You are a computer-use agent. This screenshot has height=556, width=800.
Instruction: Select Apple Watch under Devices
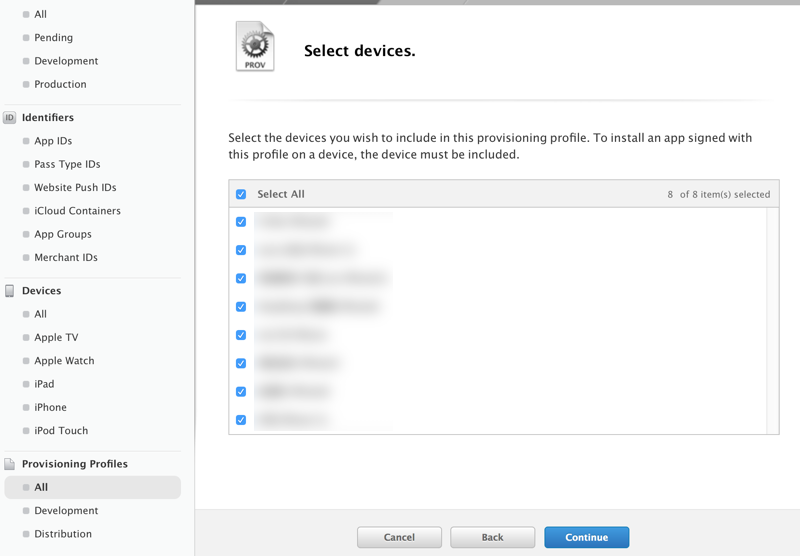(x=64, y=361)
